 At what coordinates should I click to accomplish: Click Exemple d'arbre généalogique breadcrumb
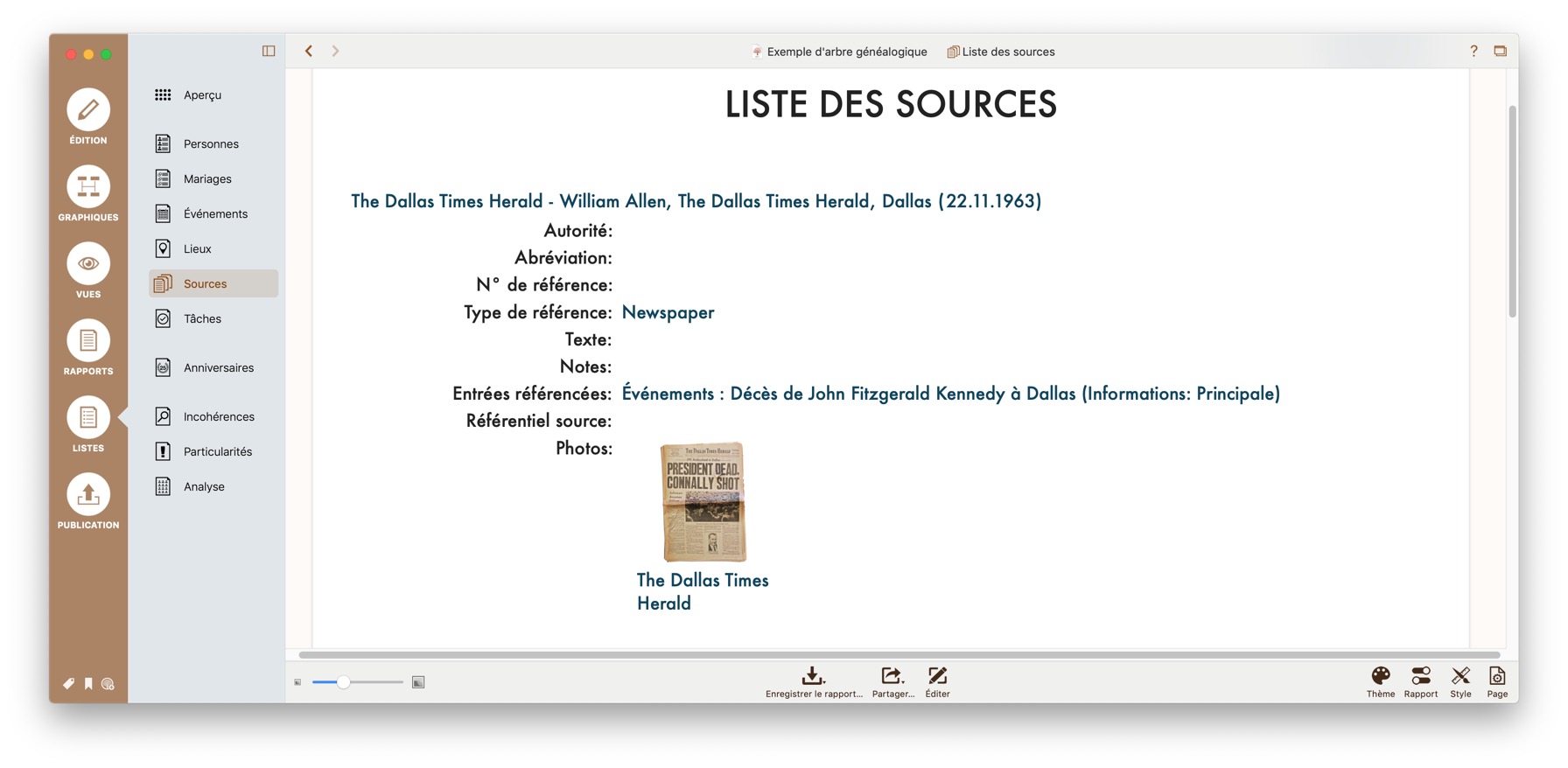click(x=839, y=52)
